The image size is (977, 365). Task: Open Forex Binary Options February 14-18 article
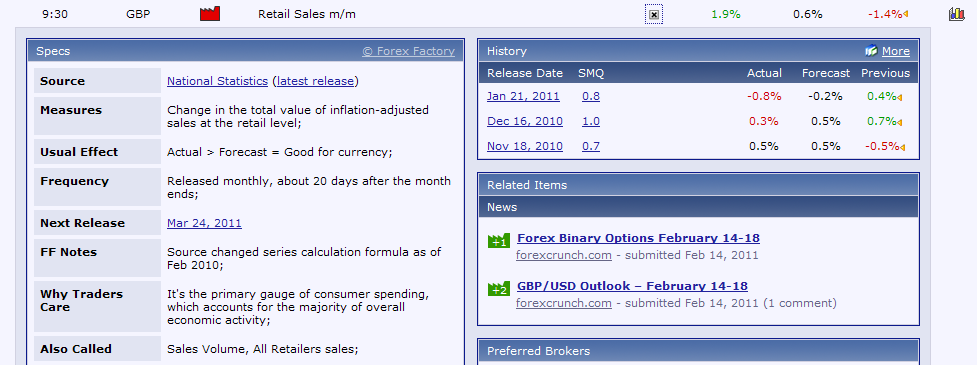point(638,238)
